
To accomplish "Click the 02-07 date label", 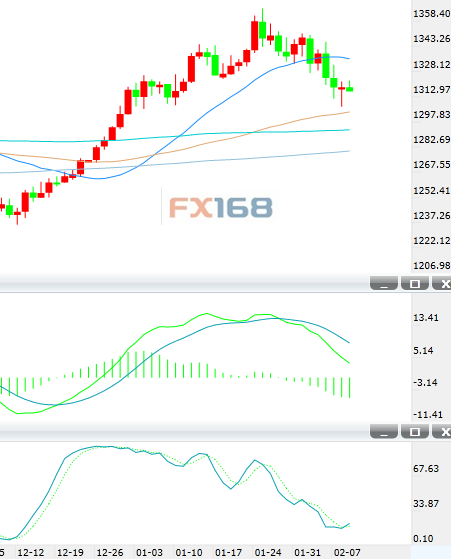I will (347, 553).
